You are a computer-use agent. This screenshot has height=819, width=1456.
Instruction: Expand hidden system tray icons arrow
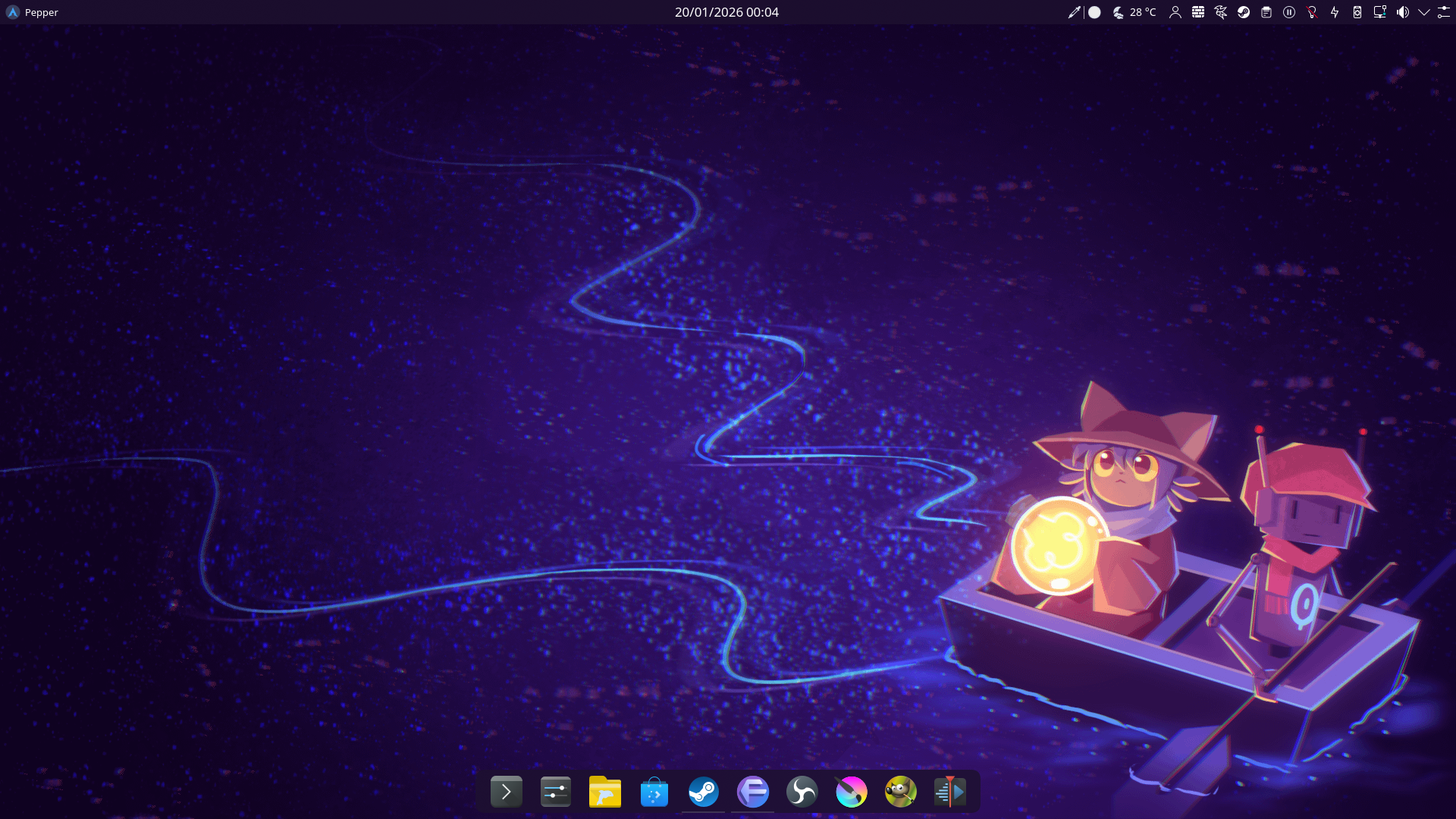[x=1424, y=12]
